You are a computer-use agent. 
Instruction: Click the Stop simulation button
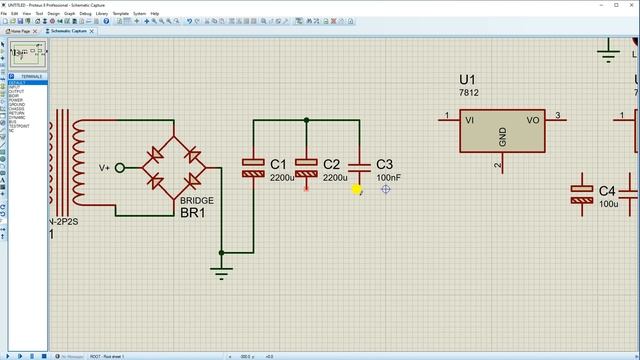pyautogui.click(x=44, y=356)
